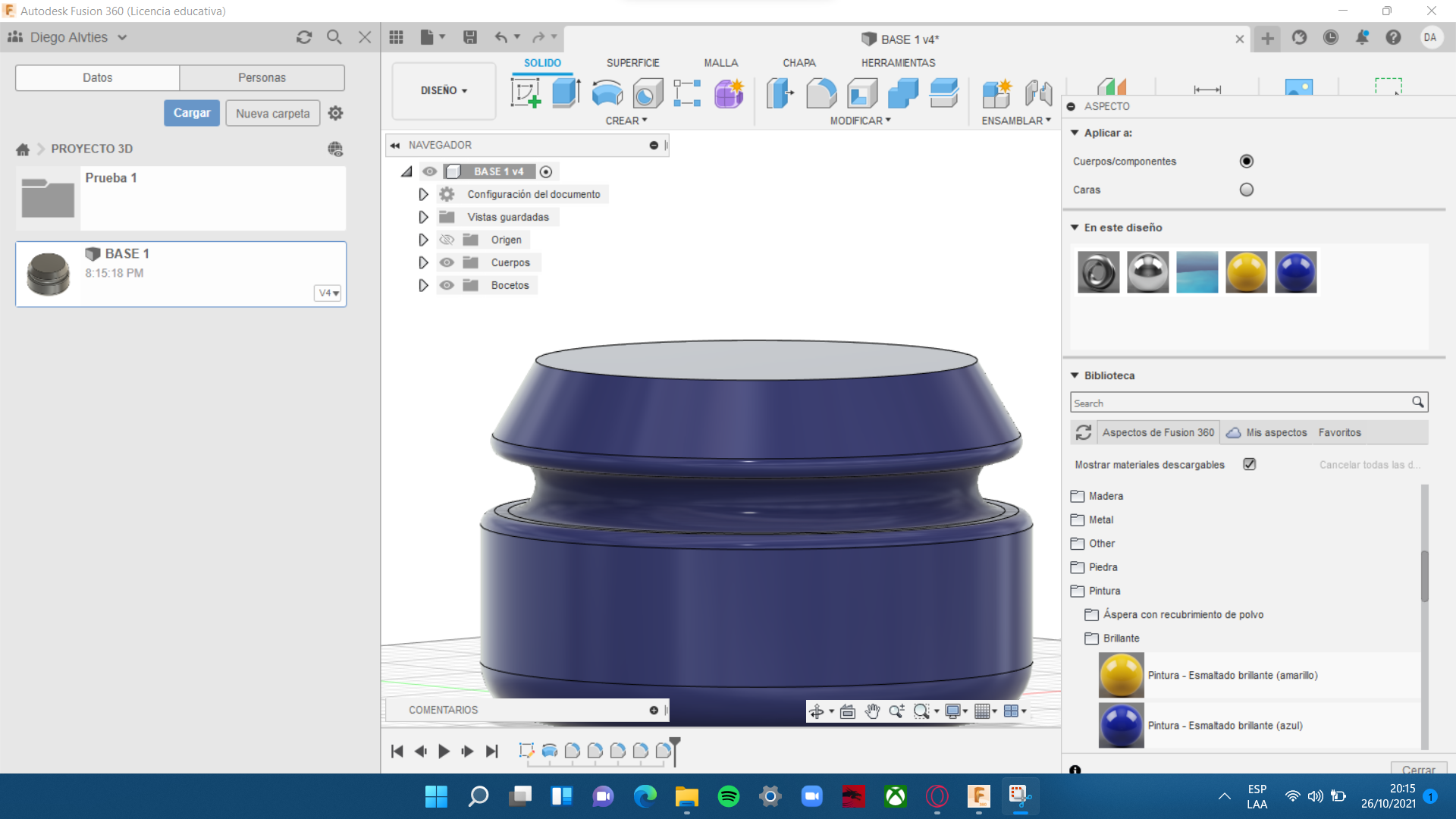Open the Job Status clock icon
The width and height of the screenshot is (1456, 819).
coord(1331,37)
